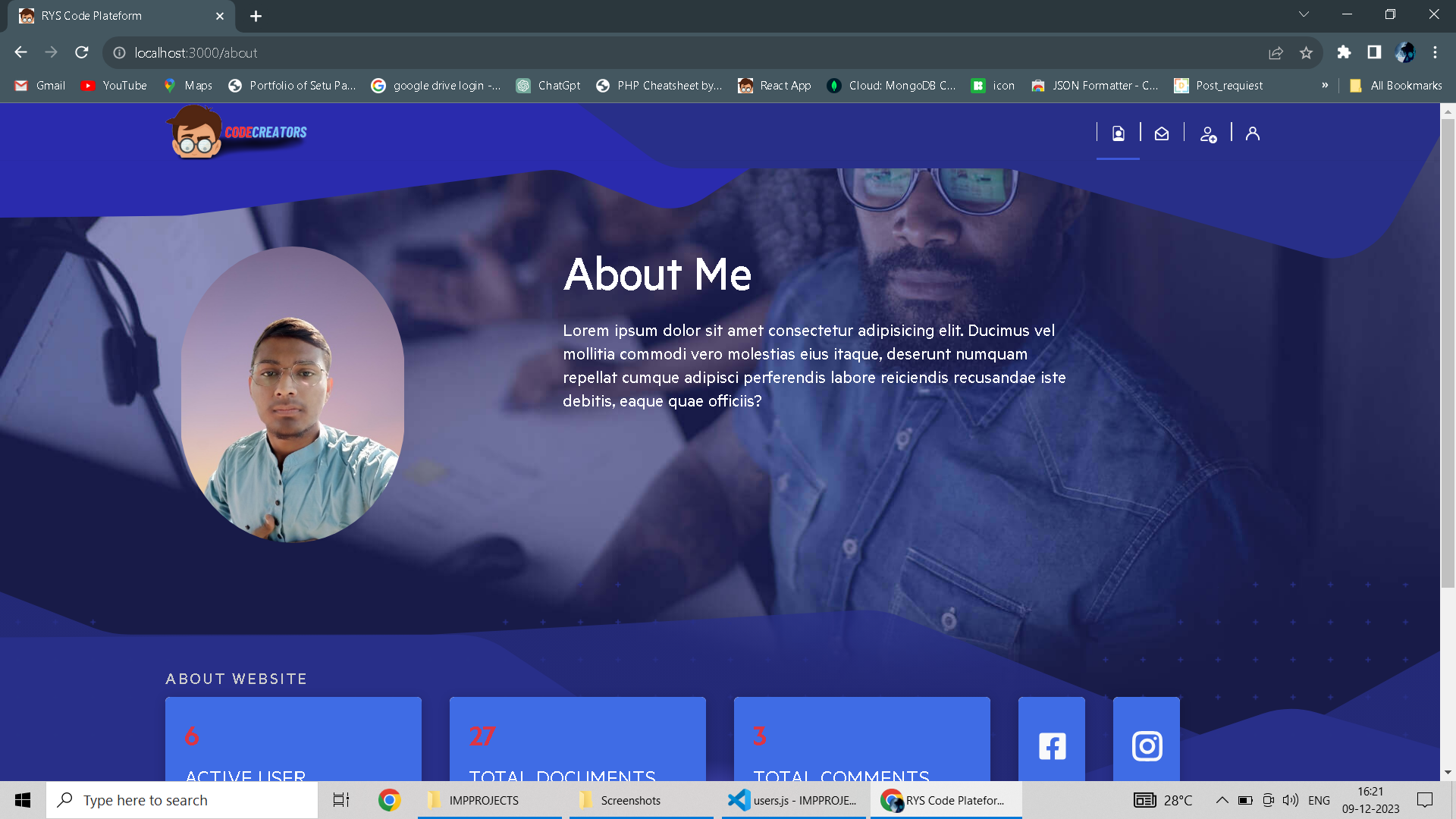The image size is (1456, 819).
Task: Show hidden system tray icons
Action: coord(1222,800)
